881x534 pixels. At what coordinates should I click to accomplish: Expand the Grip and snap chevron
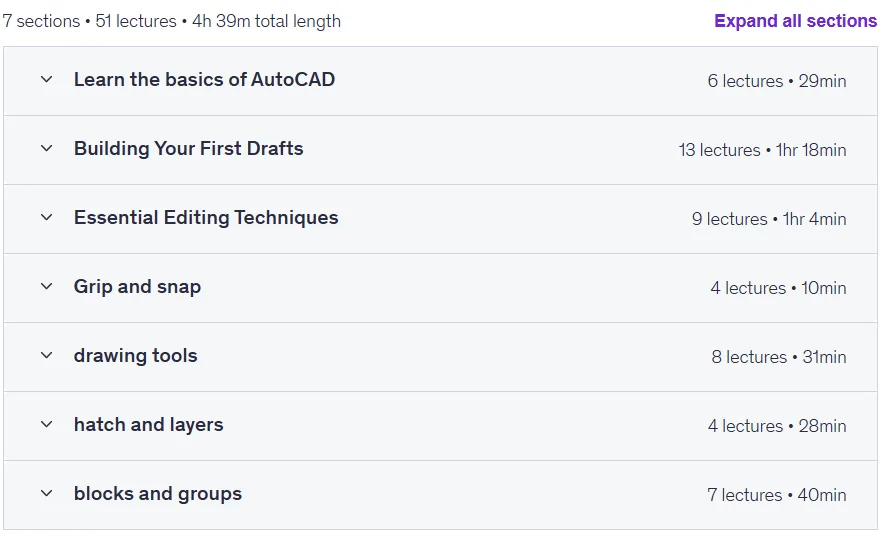pyautogui.click(x=47, y=287)
